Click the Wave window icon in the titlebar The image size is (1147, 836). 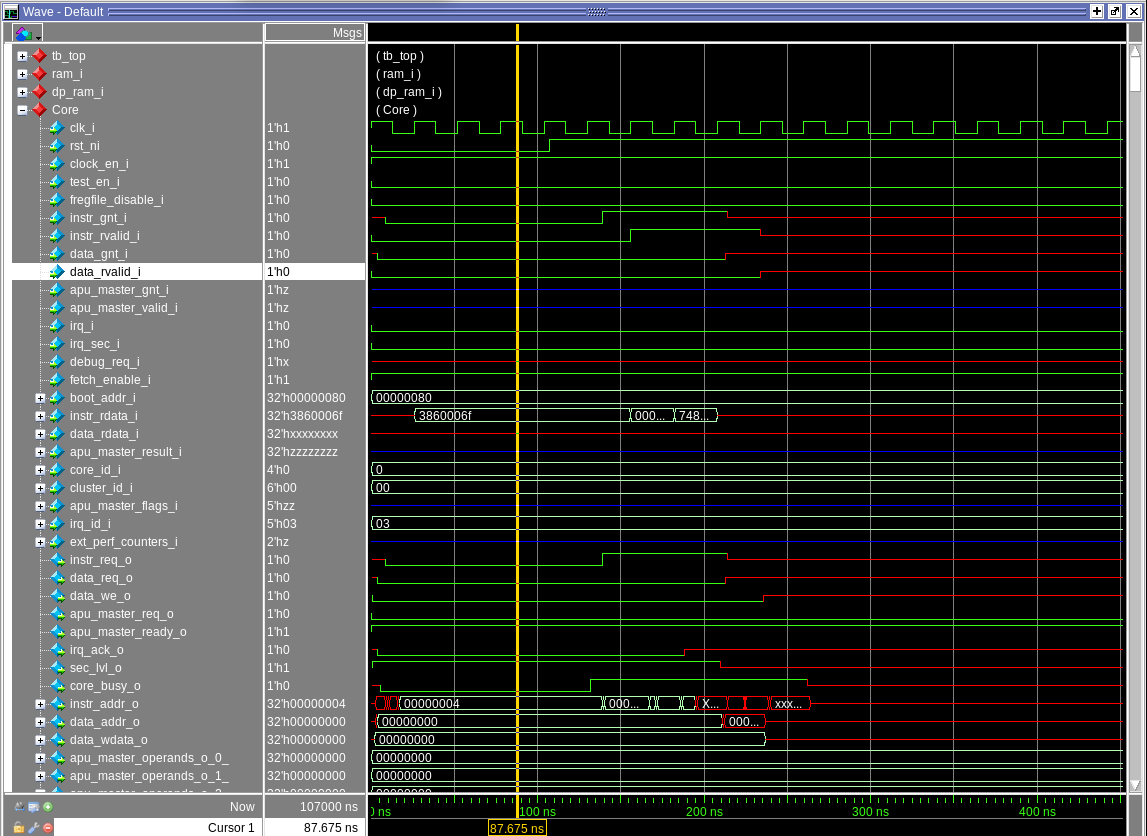(9, 12)
